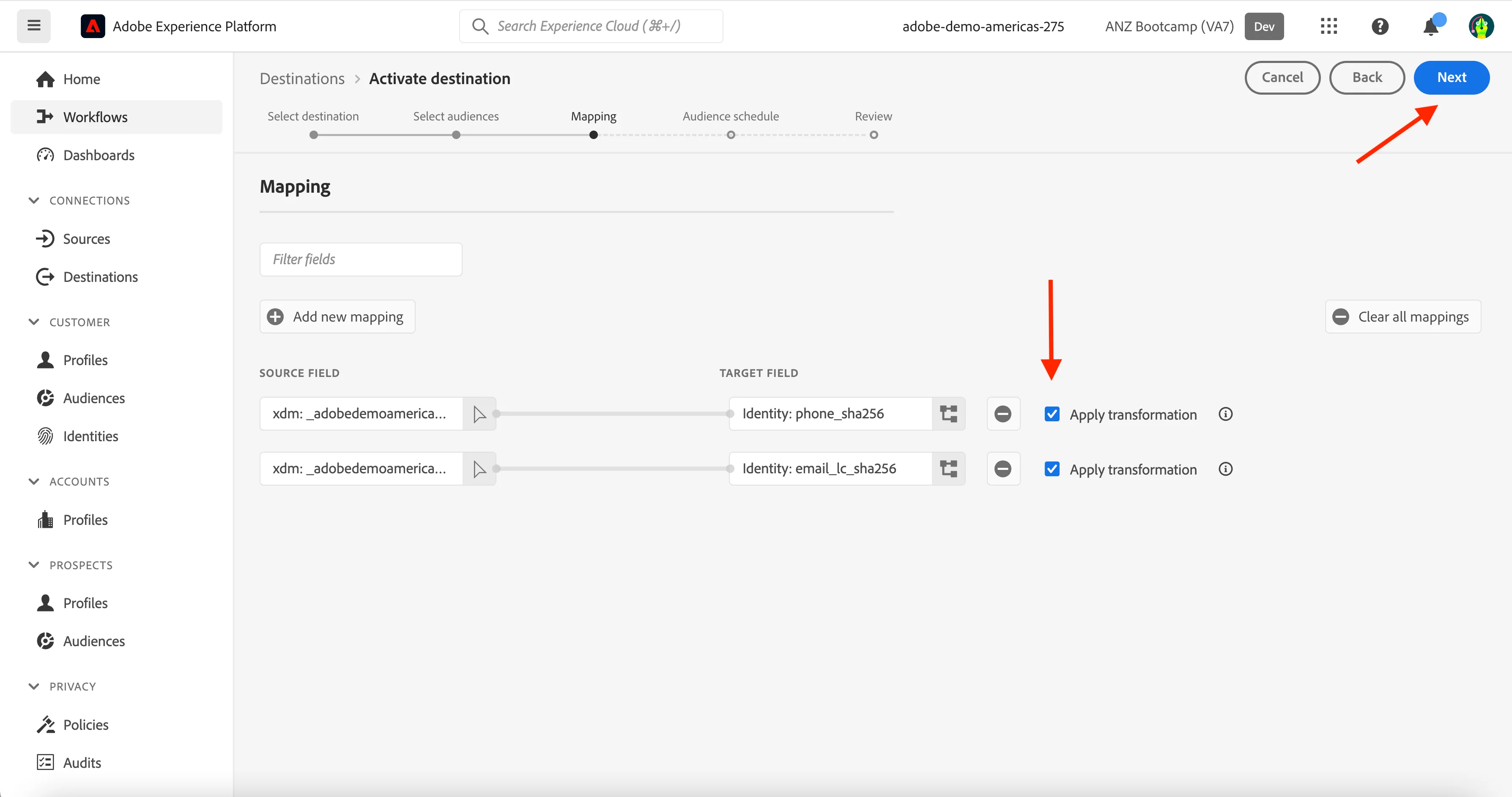Viewport: 1512px width, 797px height.
Task: Focus the Search Experience Cloud box
Action: [x=591, y=26]
